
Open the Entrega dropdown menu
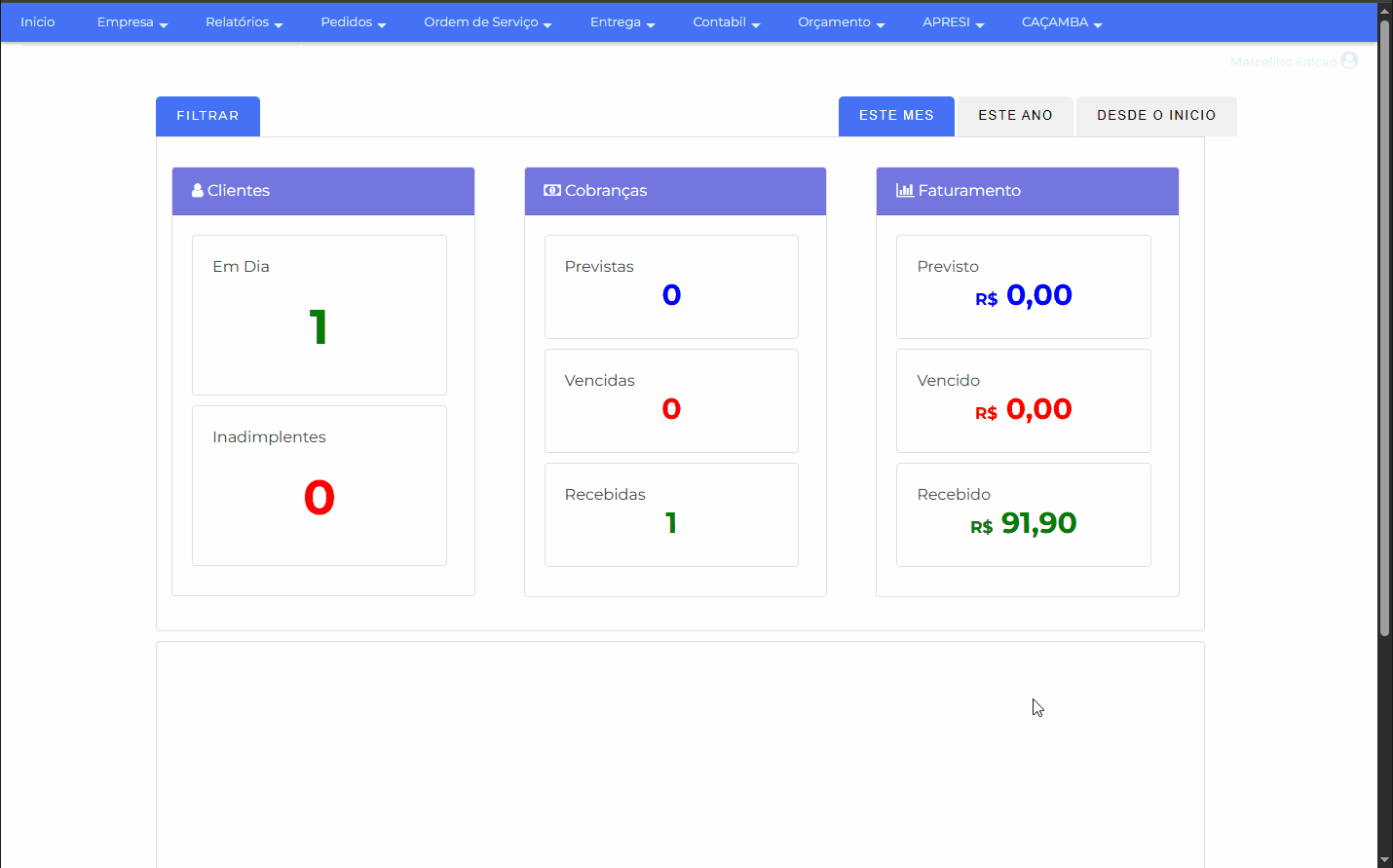pos(621,22)
